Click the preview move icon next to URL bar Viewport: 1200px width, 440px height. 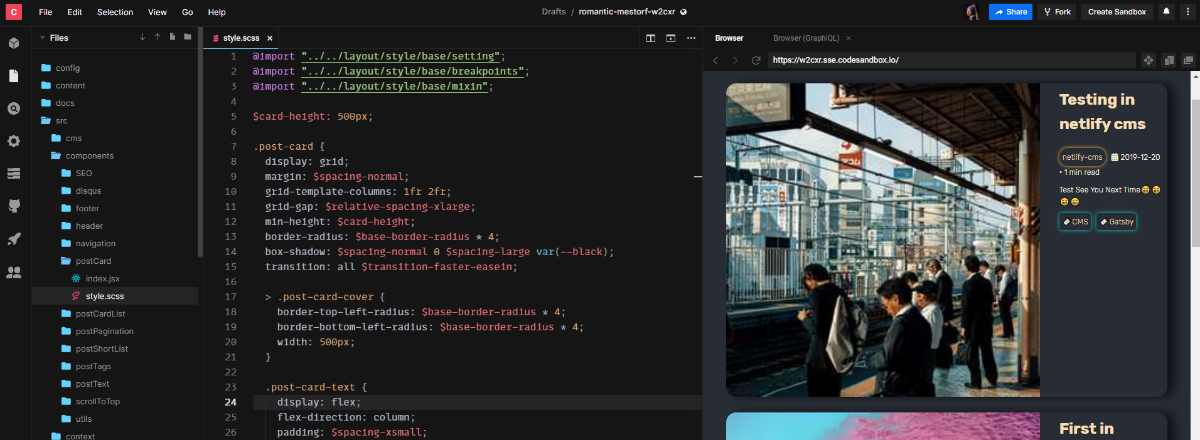(1147, 60)
